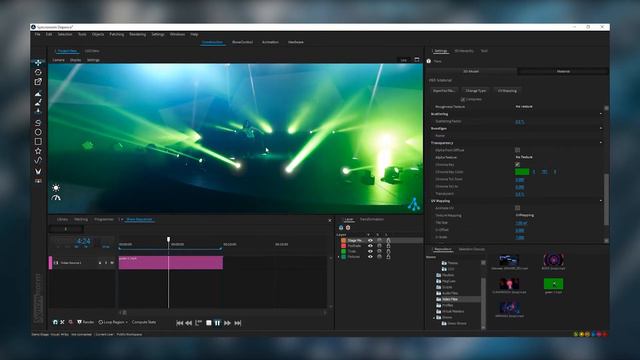Maximize the viewport with the window icon

[x=417, y=60]
